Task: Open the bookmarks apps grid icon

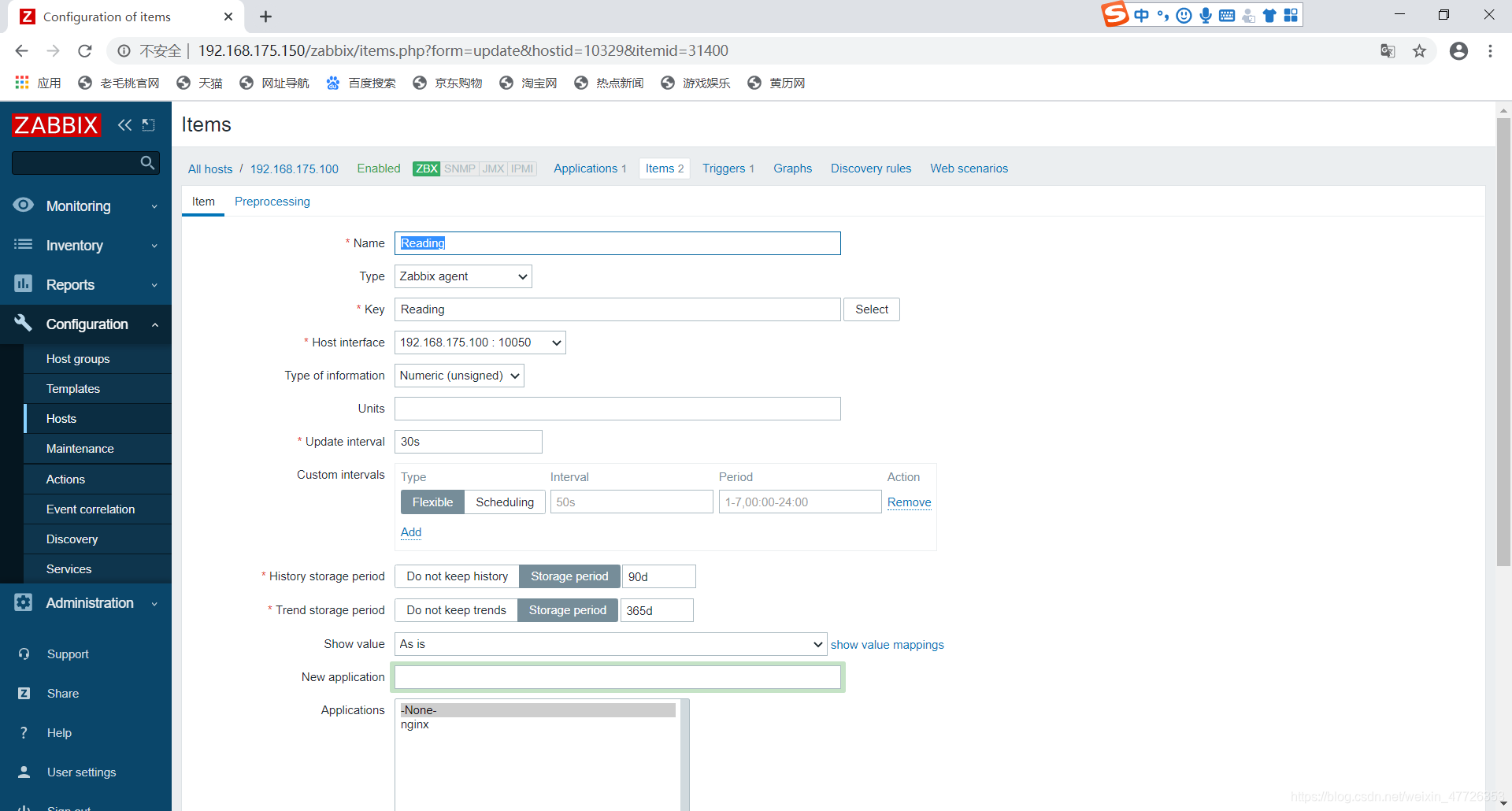Action: pos(22,83)
